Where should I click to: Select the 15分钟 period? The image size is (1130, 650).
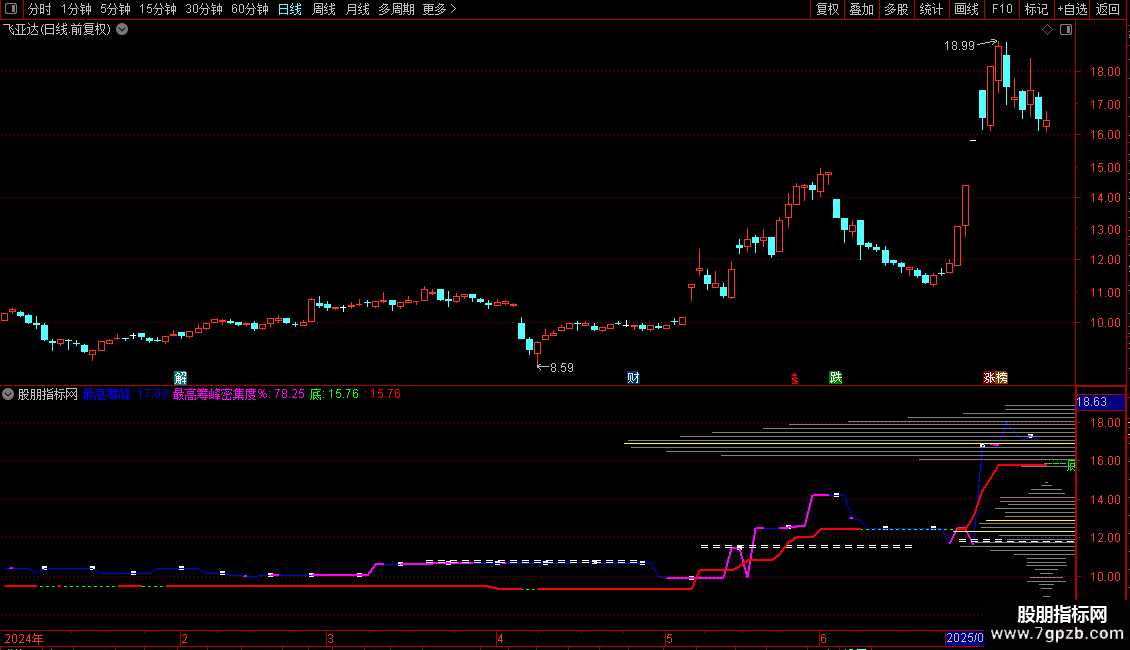(158, 9)
